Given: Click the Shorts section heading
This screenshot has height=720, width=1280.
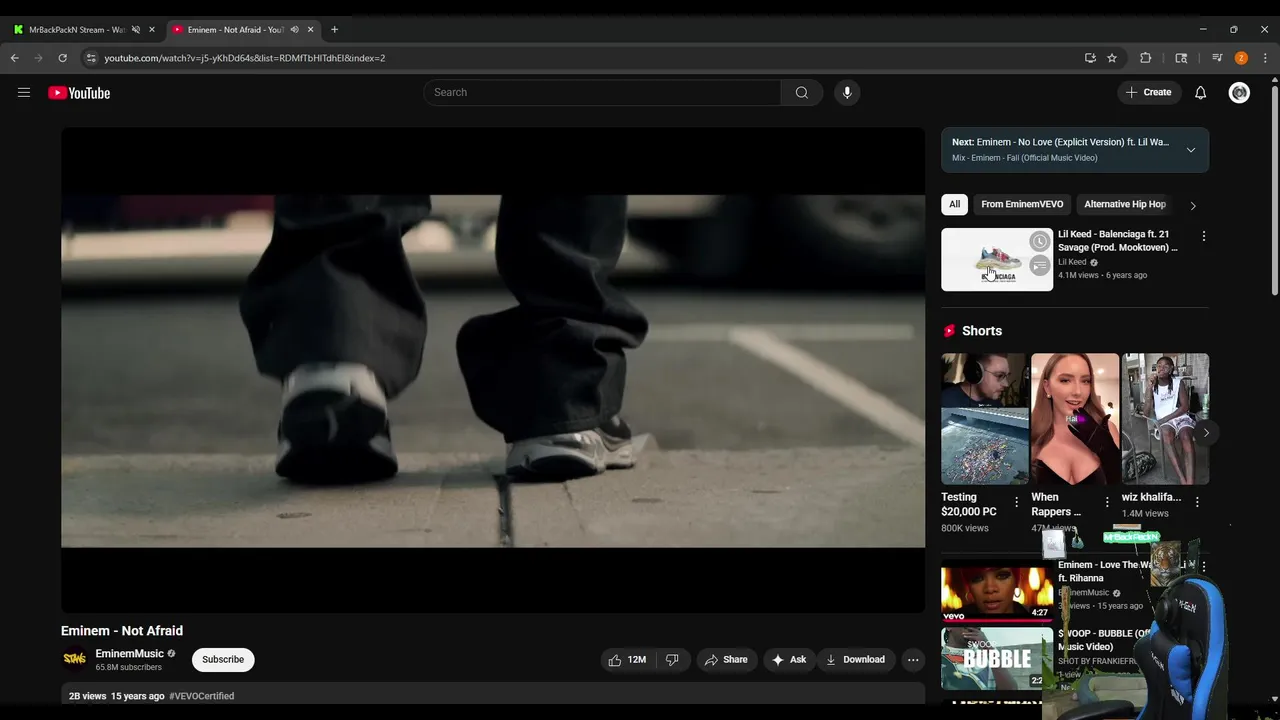Looking at the screenshot, I should 982,331.
